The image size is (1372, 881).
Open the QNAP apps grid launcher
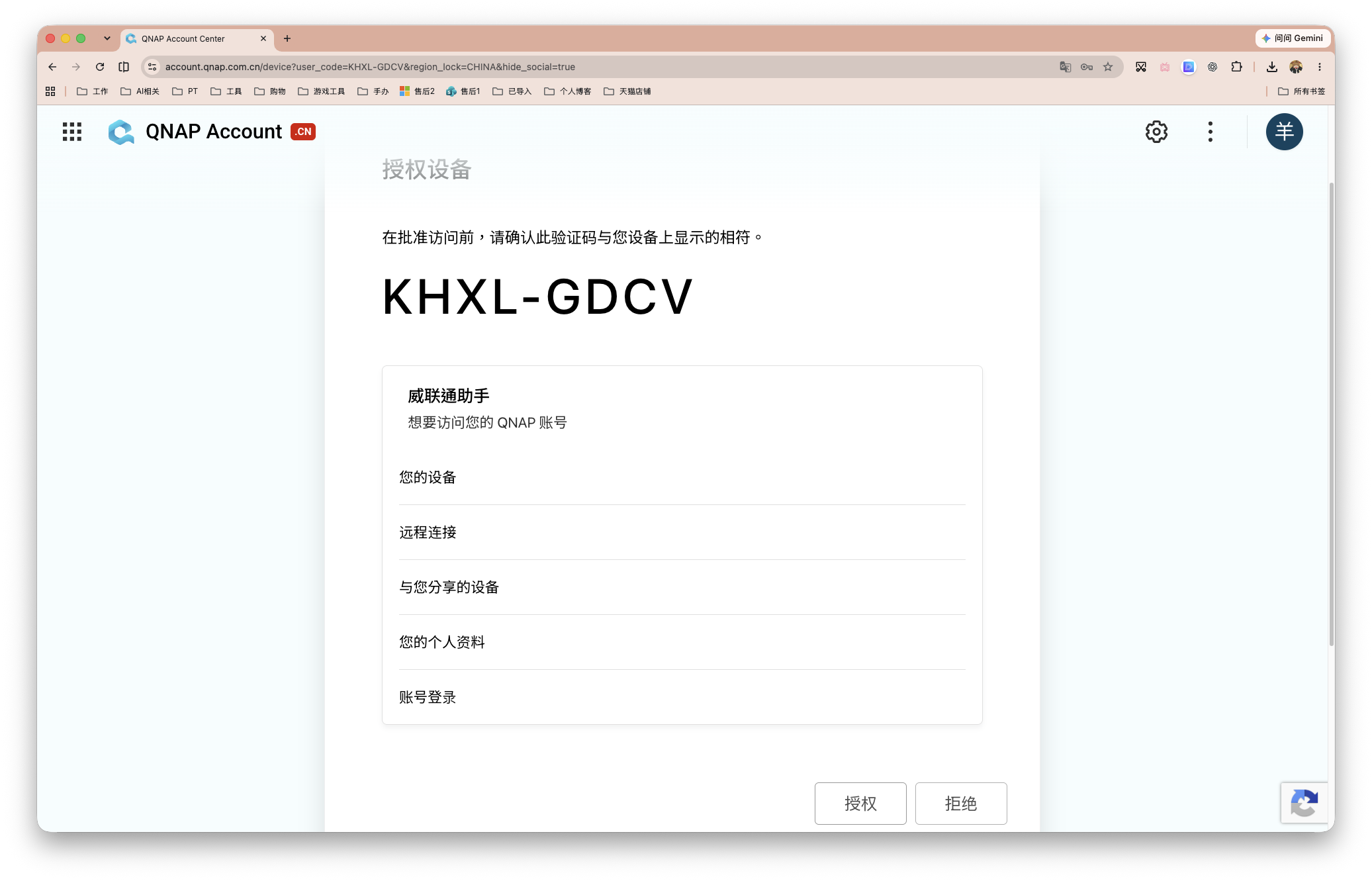pyautogui.click(x=71, y=132)
